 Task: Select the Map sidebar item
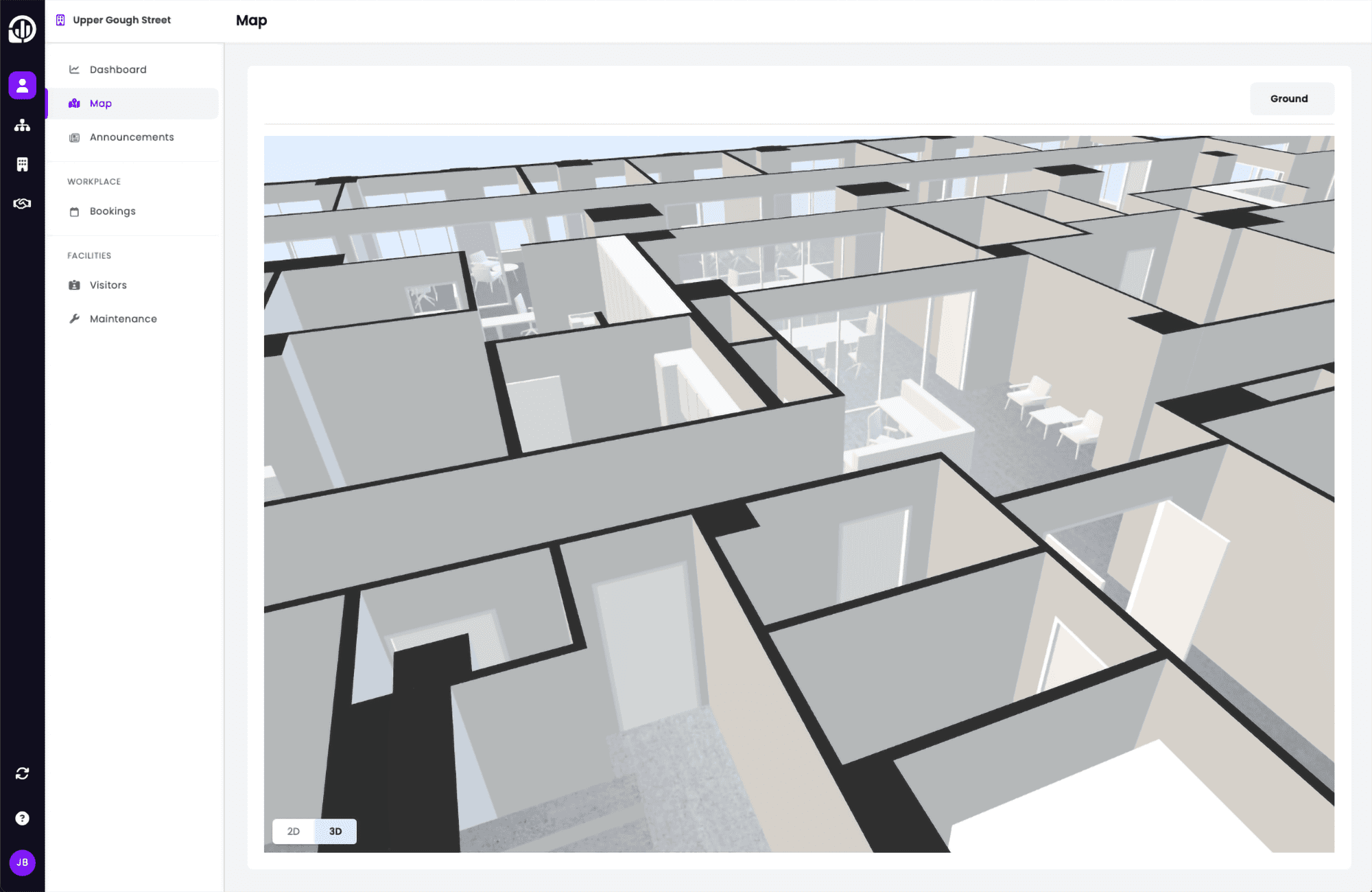click(x=101, y=104)
